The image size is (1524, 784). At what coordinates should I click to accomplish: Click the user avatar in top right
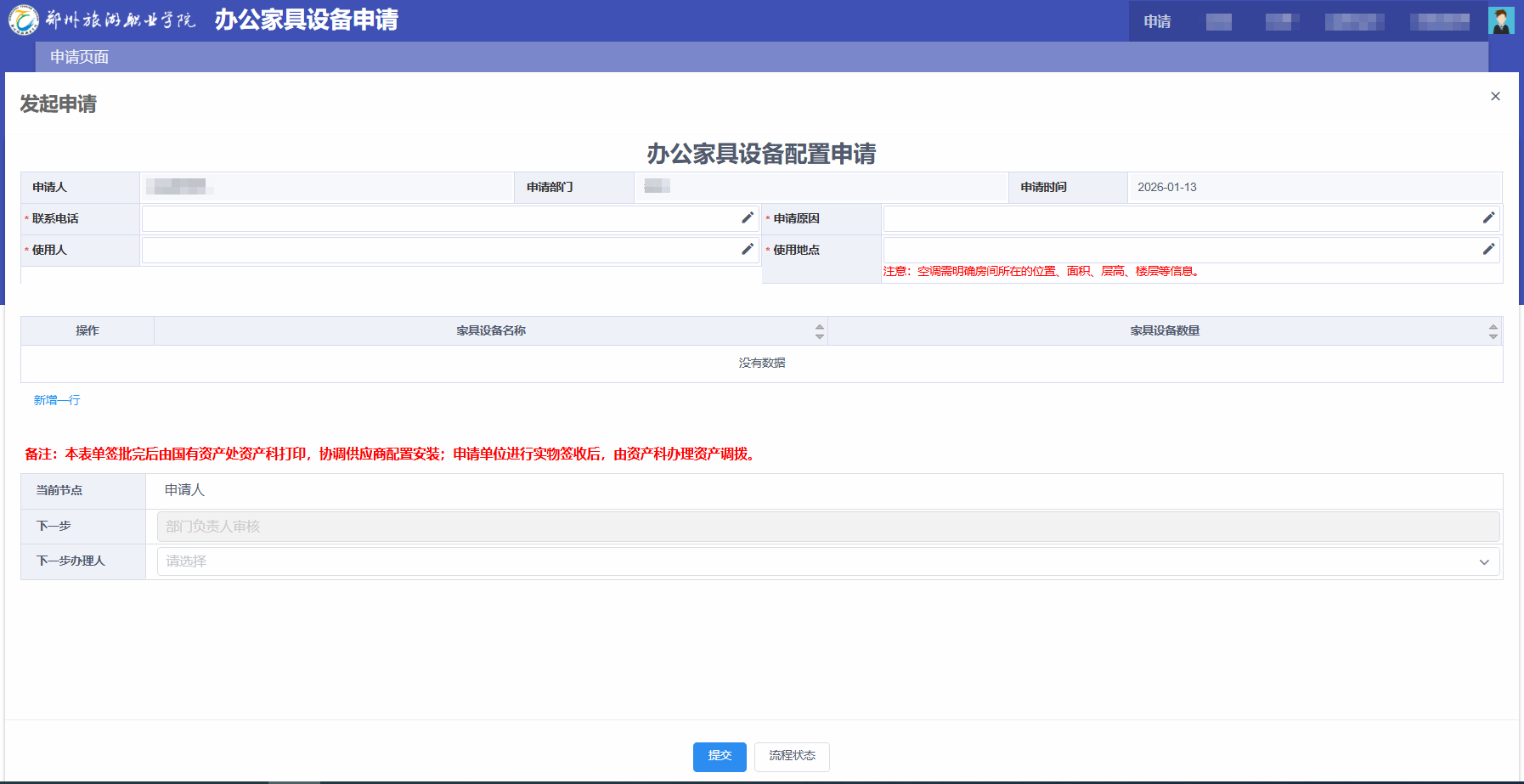pos(1501,20)
